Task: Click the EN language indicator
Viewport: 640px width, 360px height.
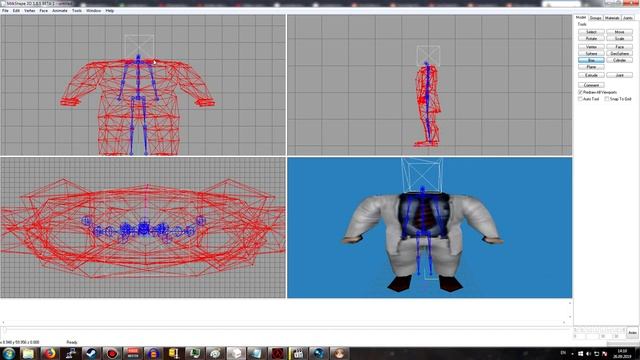Action: (x=563, y=353)
